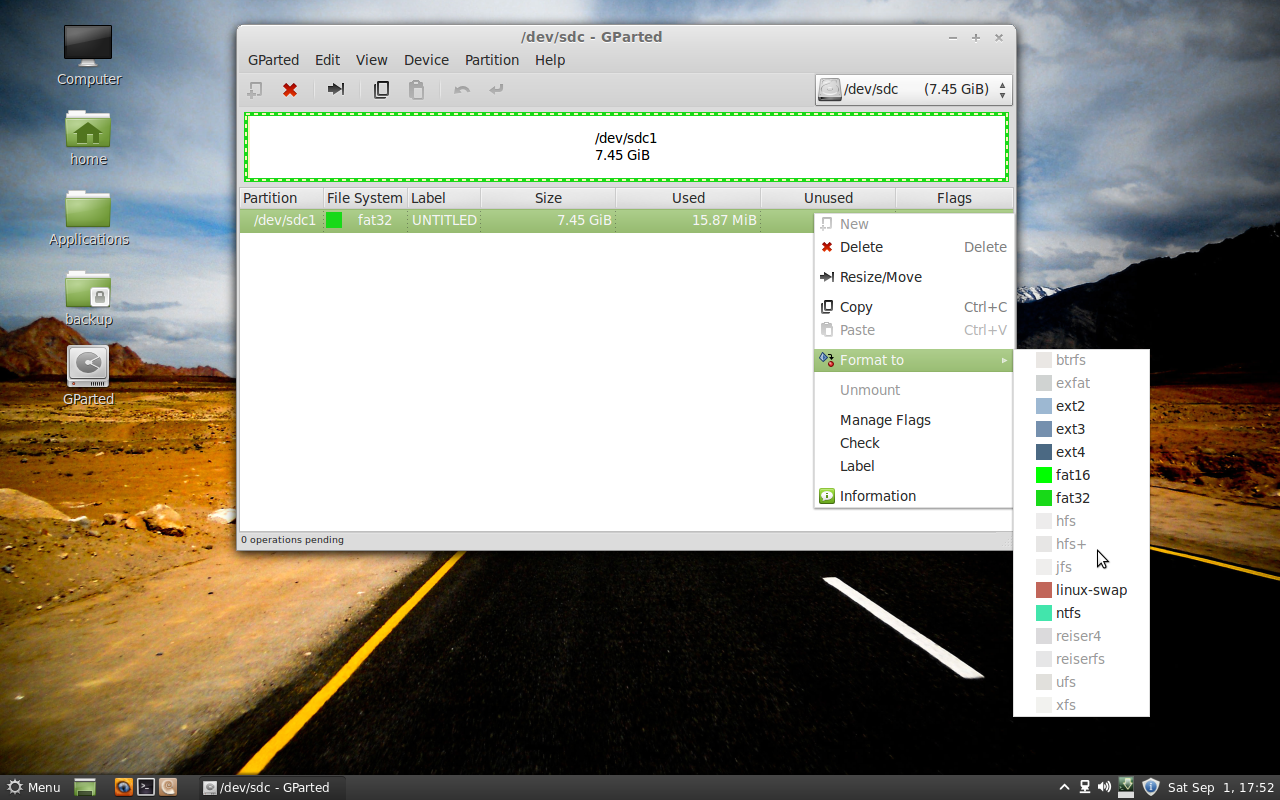Choose Label in the context menu
The height and width of the screenshot is (800, 1280).
(x=914, y=466)
